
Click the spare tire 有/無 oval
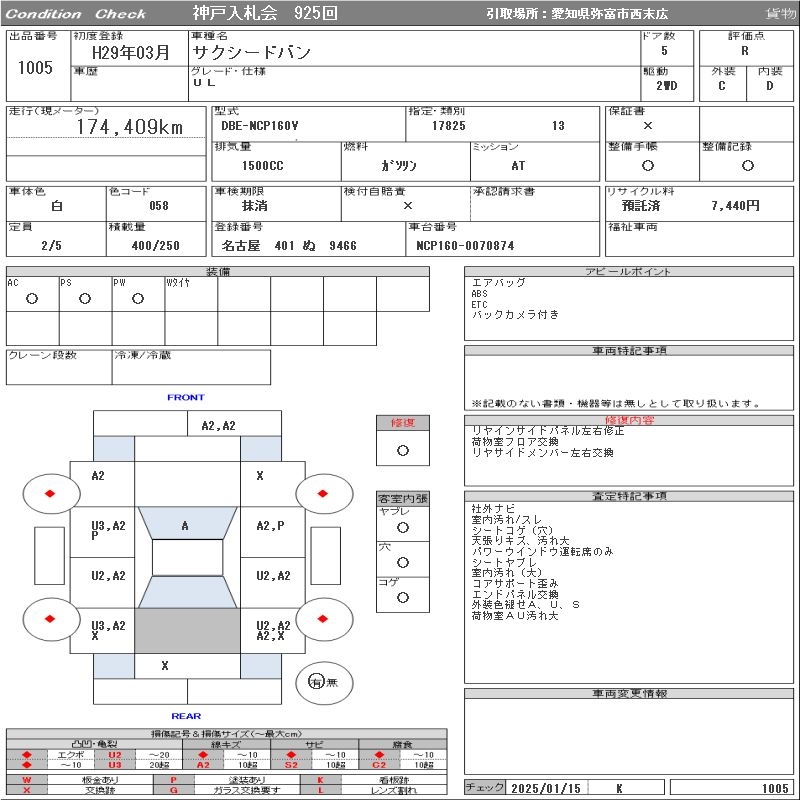coord(324,682)
